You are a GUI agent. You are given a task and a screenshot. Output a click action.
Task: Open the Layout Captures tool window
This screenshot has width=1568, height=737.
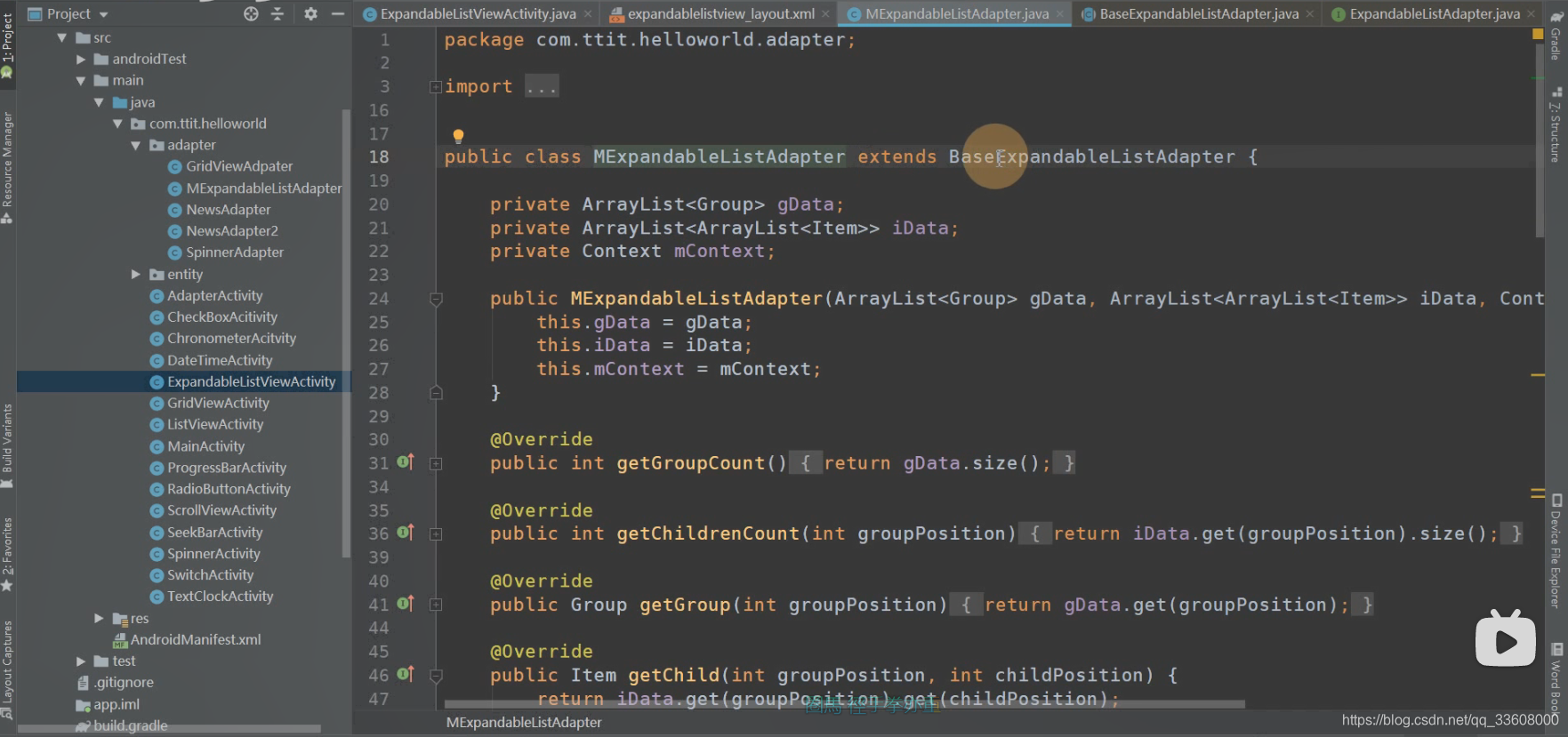pos(7,669)
